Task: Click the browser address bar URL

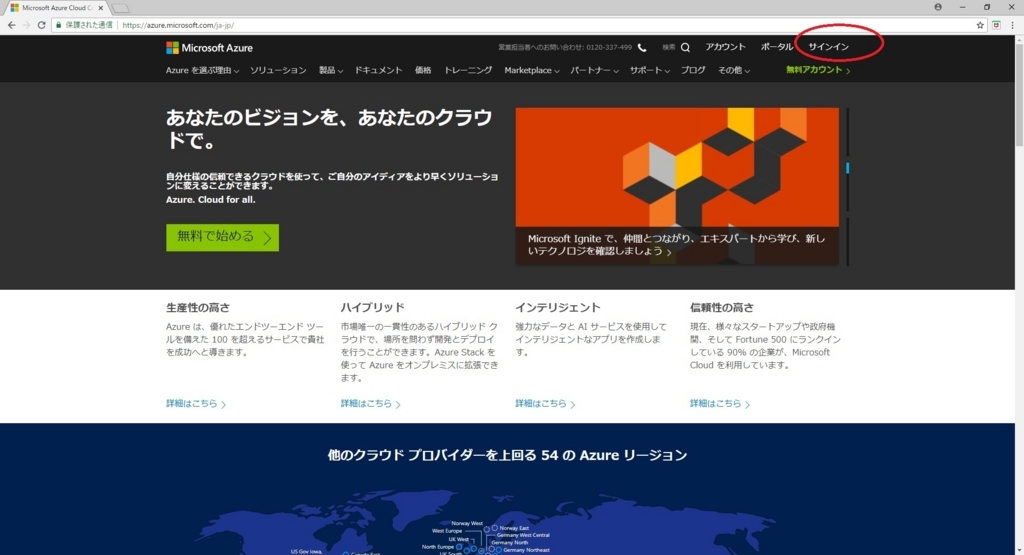Action: (178, 25)
